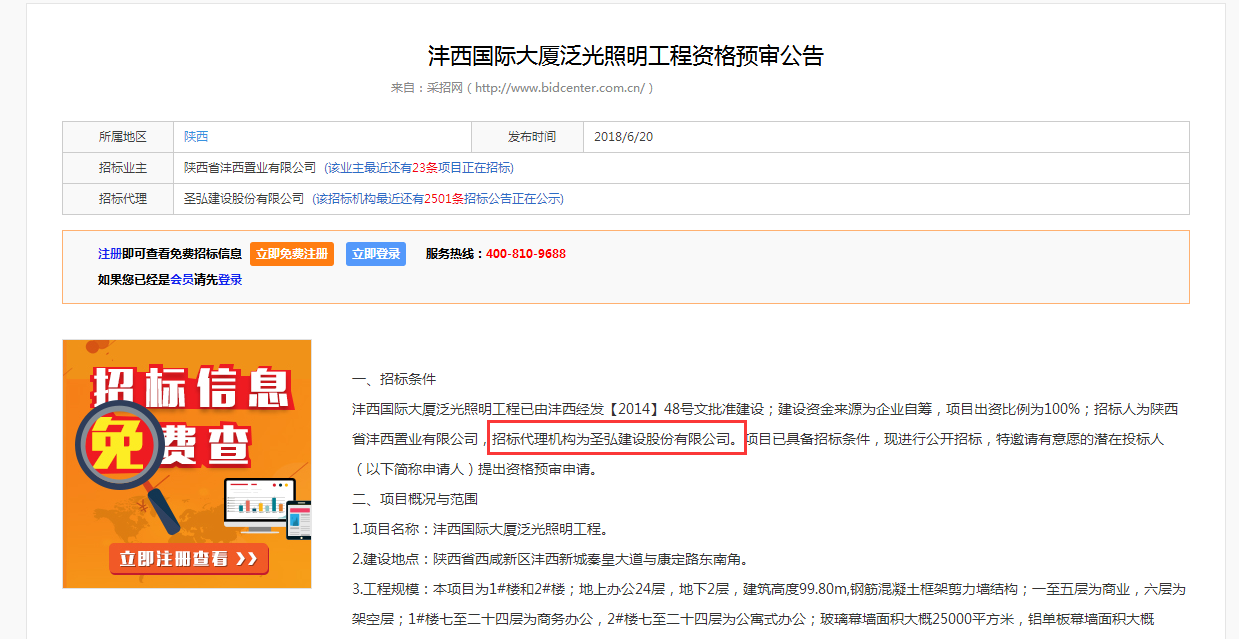Click the publish date 2018/6/20
This screenshot has height=639, width=1239.
623,137
